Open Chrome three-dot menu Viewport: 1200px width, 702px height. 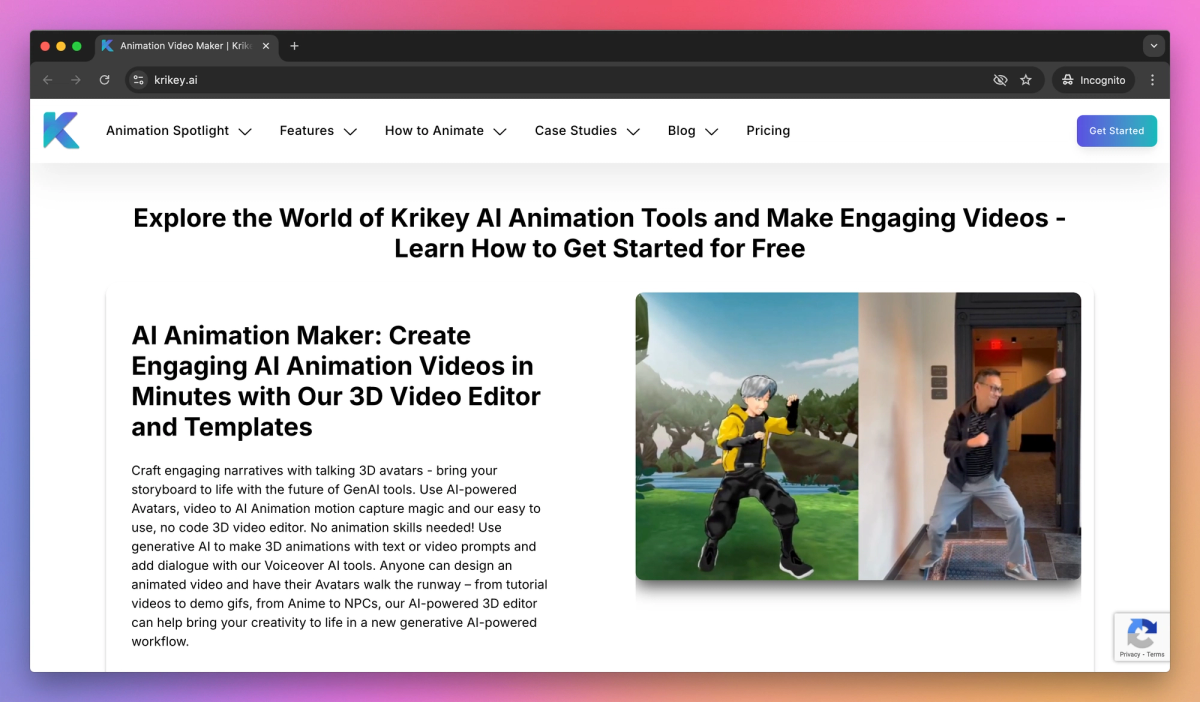point(1152,80)
